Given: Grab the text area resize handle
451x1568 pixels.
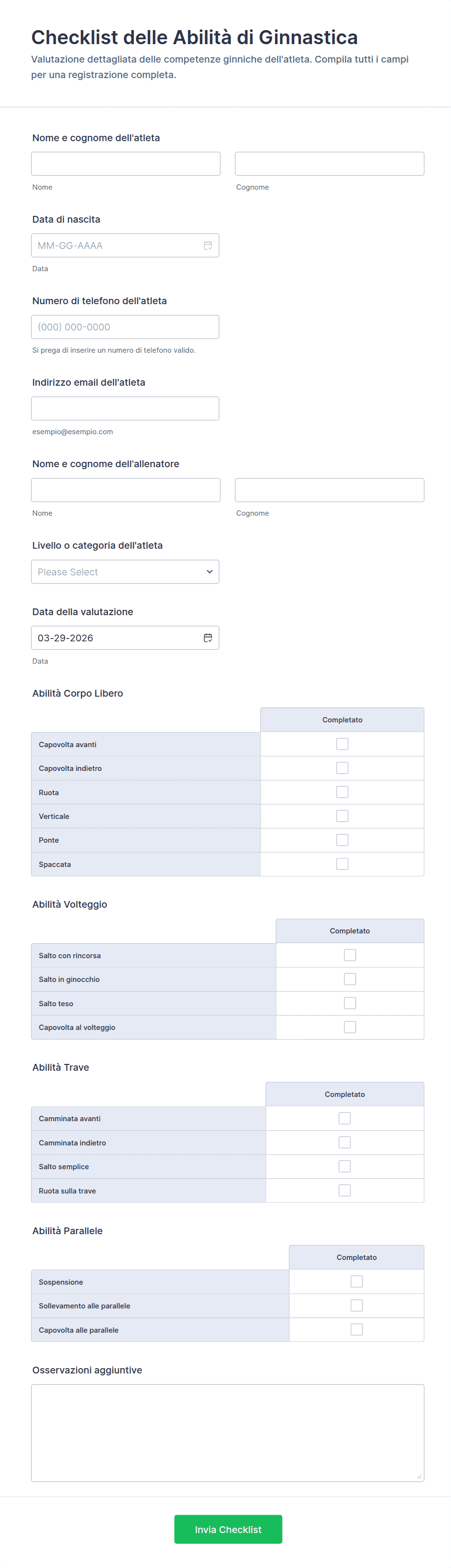Looking at the screenshot, I should [419, 1476].
